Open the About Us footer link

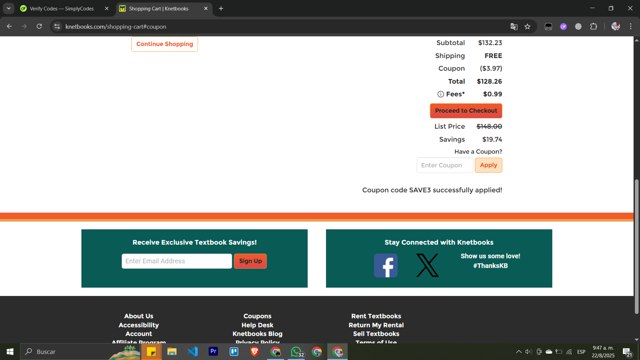coord(139,316)
